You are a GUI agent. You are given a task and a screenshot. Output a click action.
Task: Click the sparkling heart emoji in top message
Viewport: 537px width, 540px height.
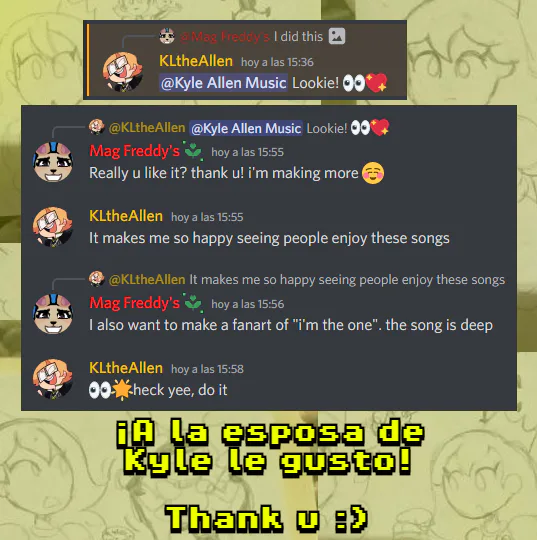376,83
